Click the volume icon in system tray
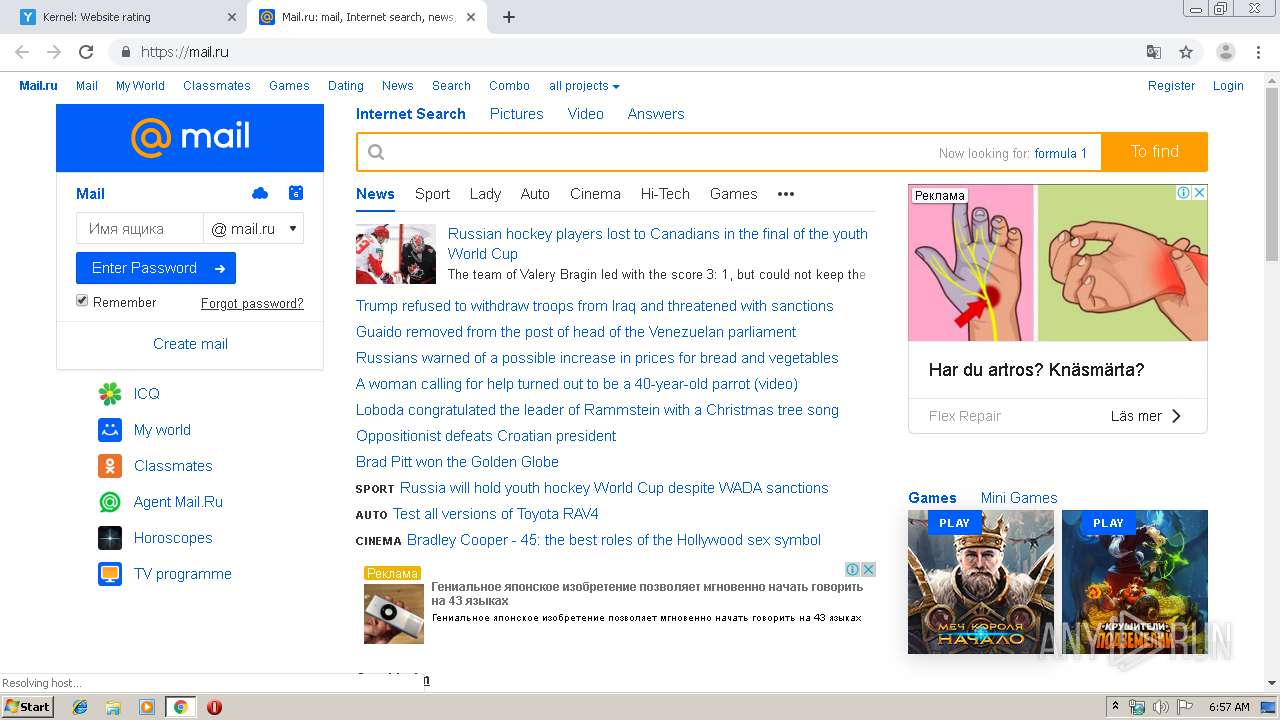 (1161, 707)
